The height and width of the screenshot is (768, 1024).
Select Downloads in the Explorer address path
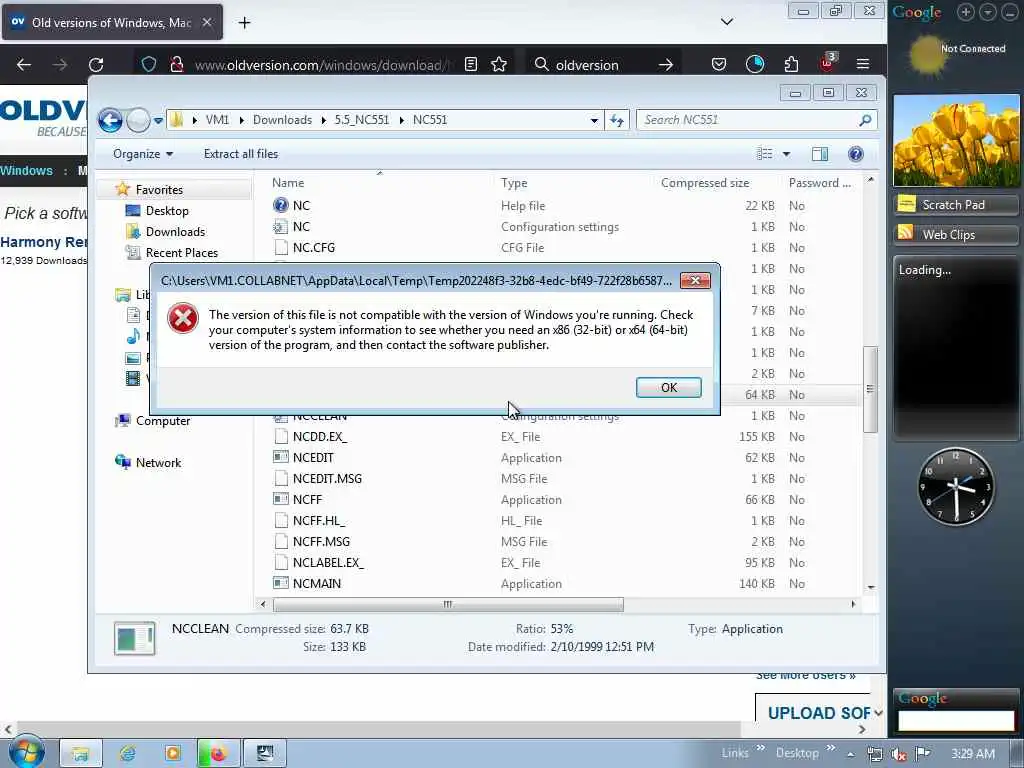282,120
